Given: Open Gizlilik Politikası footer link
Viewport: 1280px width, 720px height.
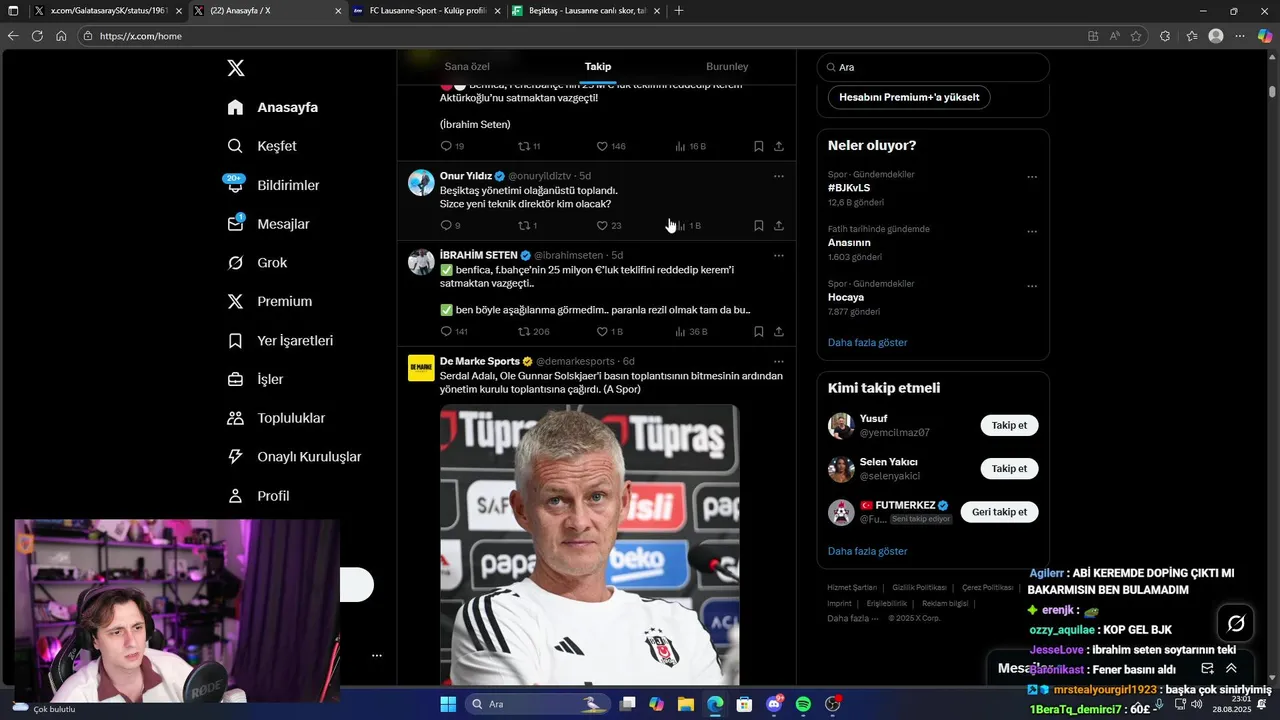Looking at the screenshot, I should 919,587.
